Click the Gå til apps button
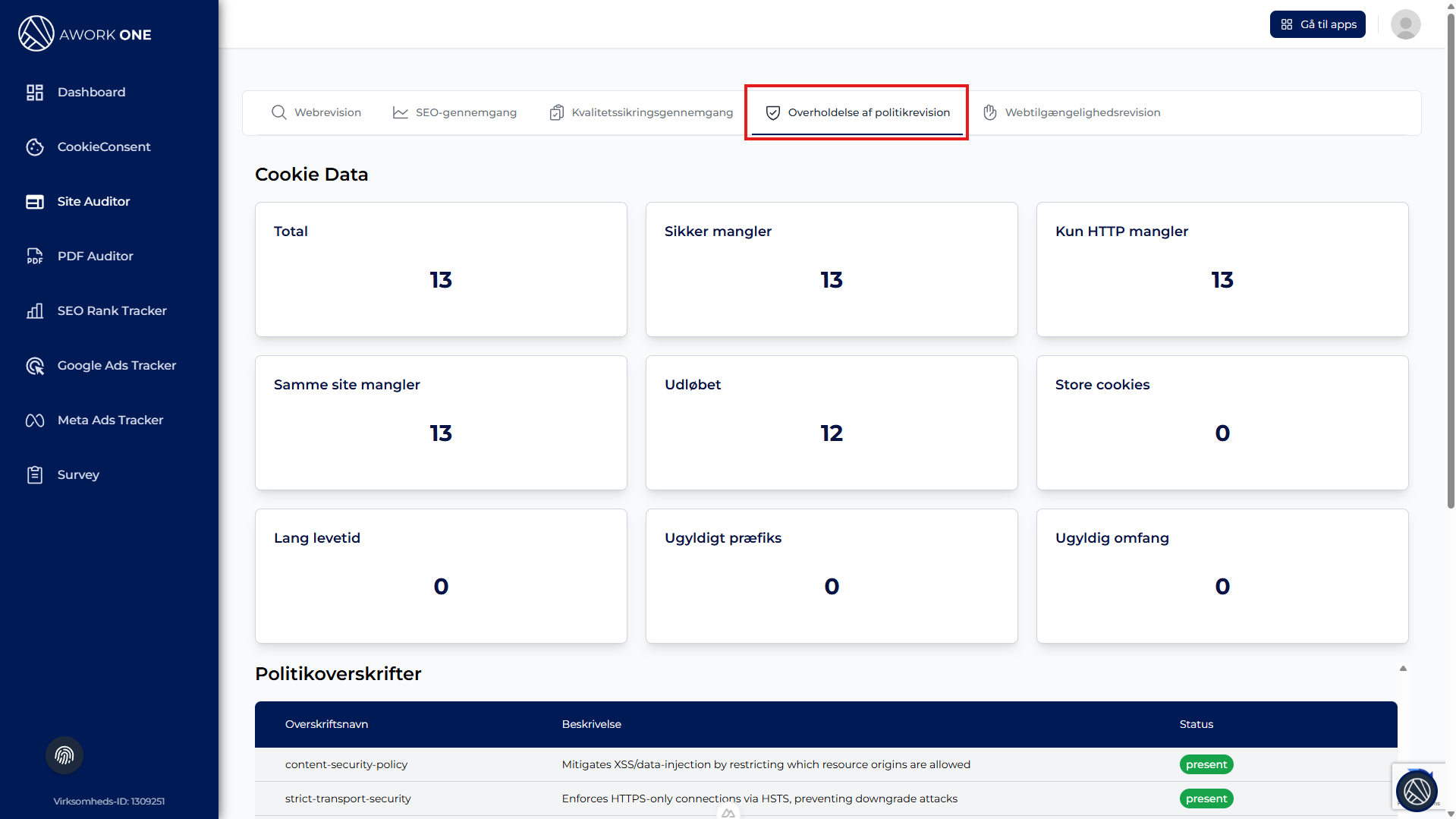The image size is (1456, 819). click(1318, 24)
